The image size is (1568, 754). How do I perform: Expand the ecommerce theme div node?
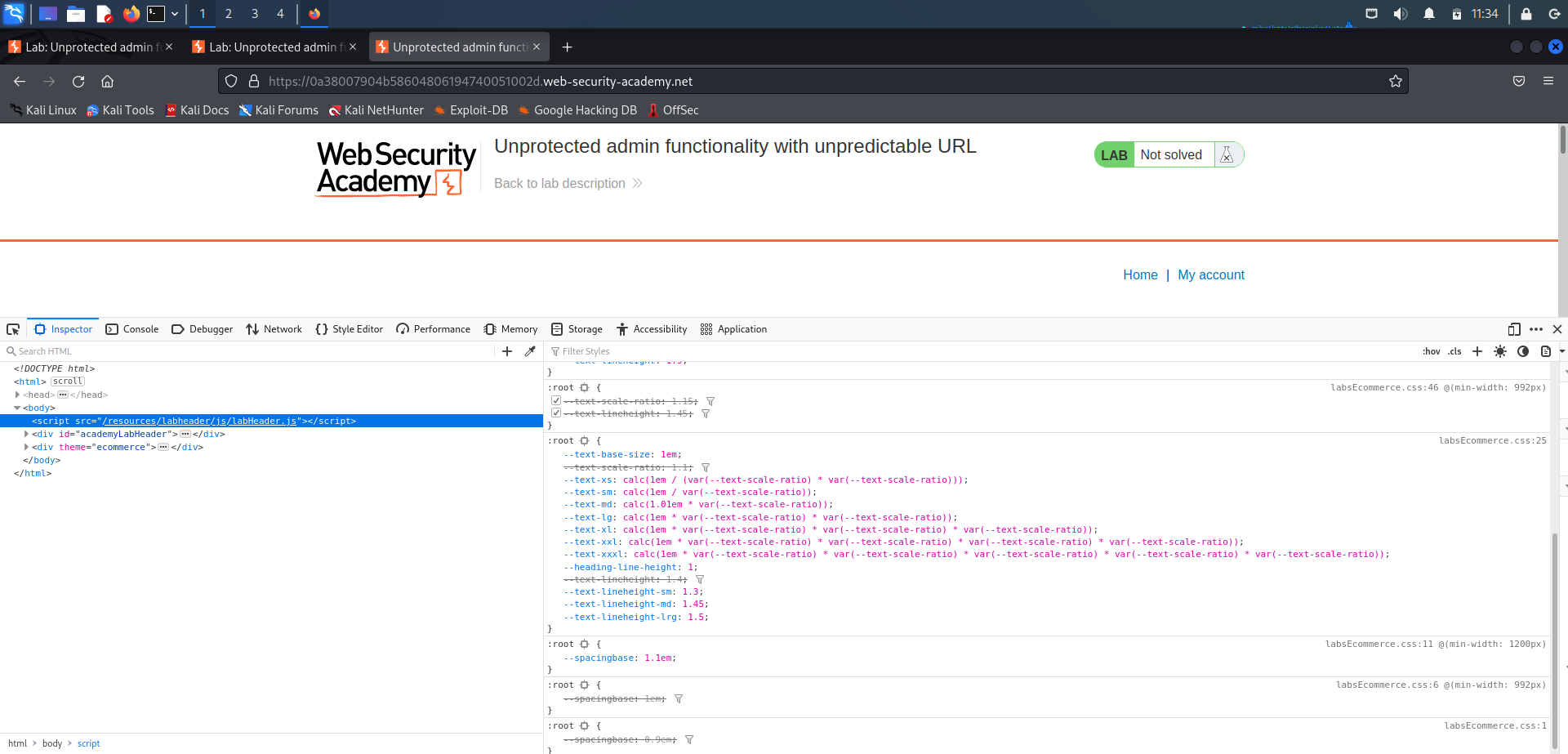tap(26, 447)
